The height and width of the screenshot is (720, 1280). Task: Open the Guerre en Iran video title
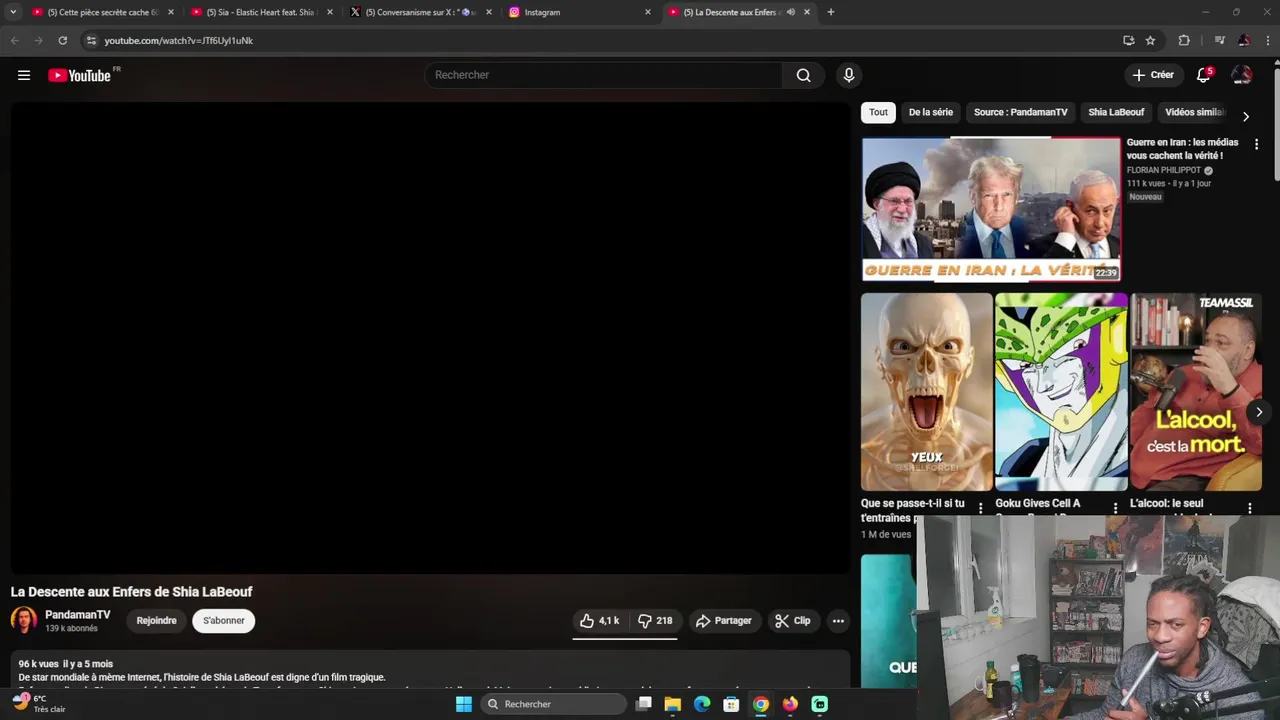click(x=1182, y=149)
